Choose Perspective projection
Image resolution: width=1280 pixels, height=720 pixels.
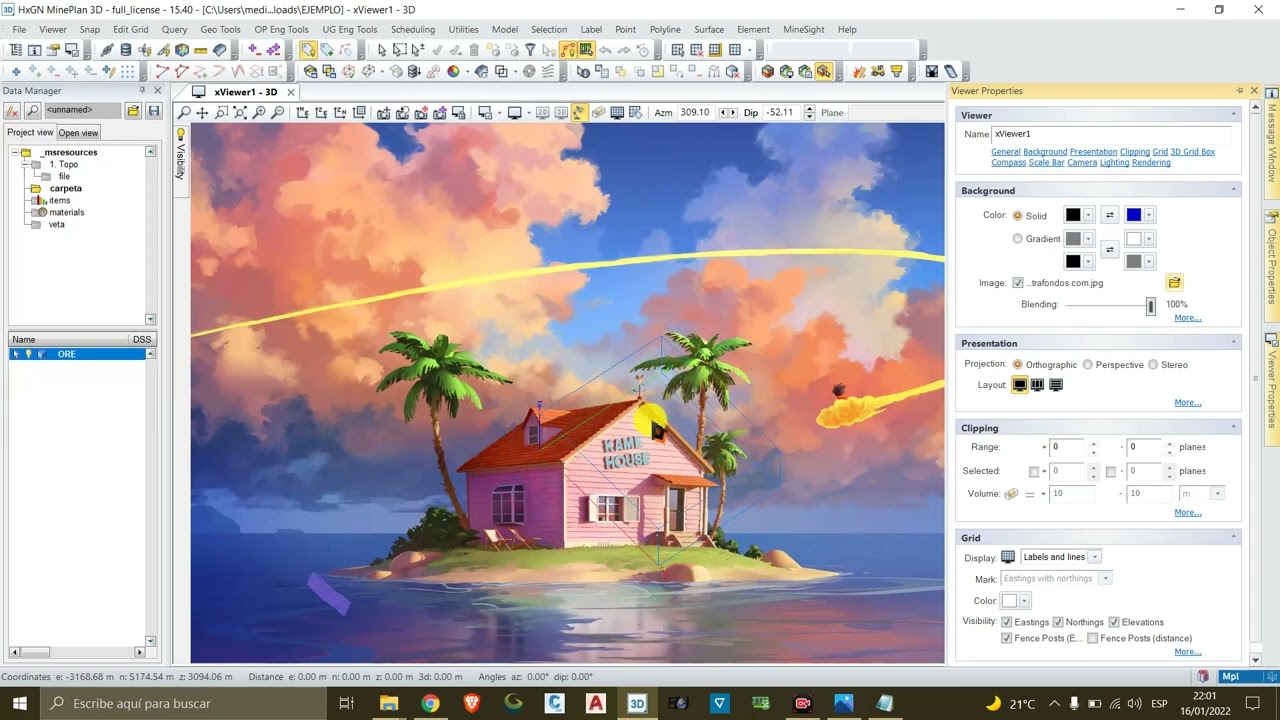(x=1088, y=365)
